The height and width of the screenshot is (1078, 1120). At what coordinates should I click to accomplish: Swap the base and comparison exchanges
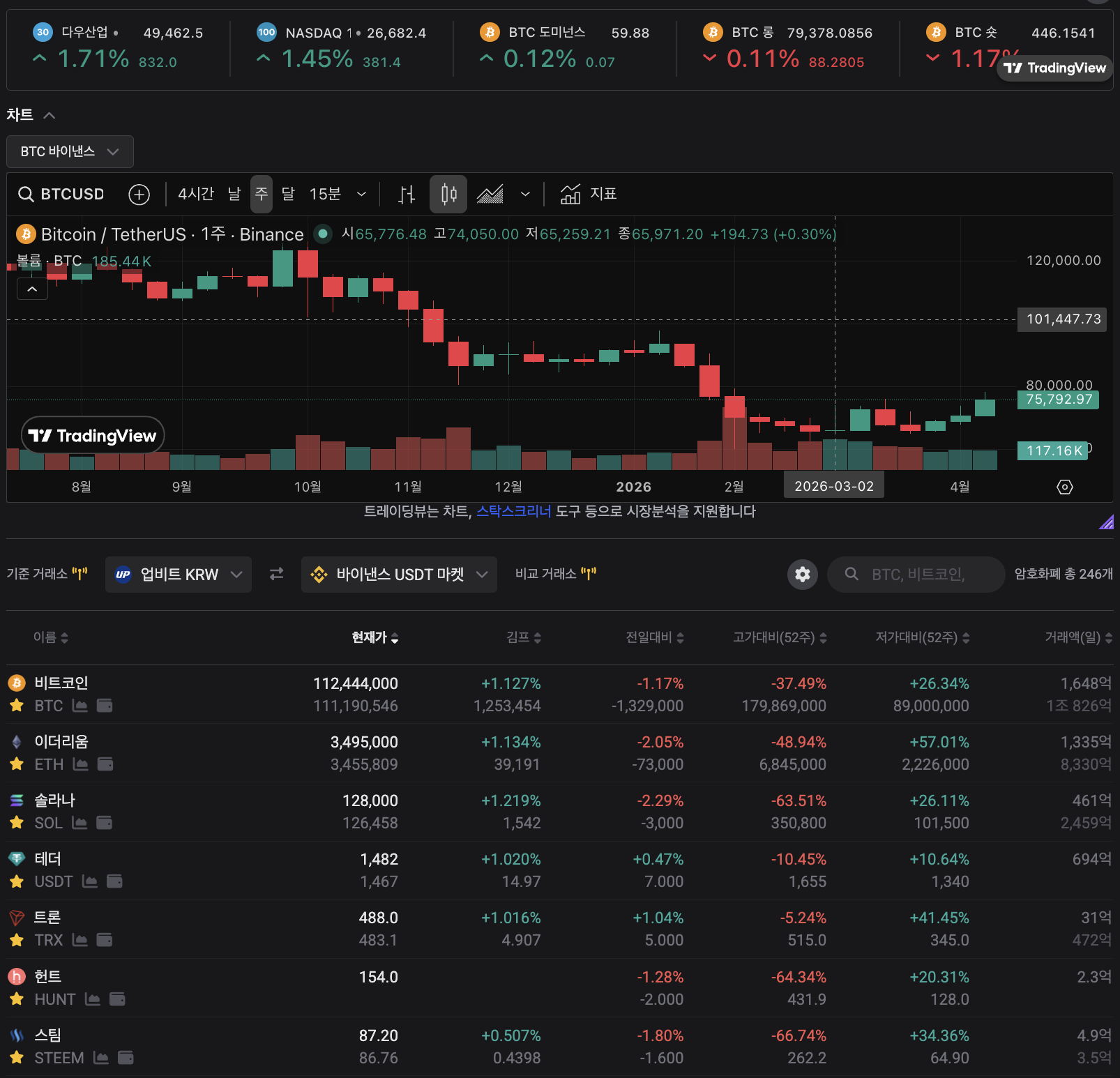coord(277,574)
